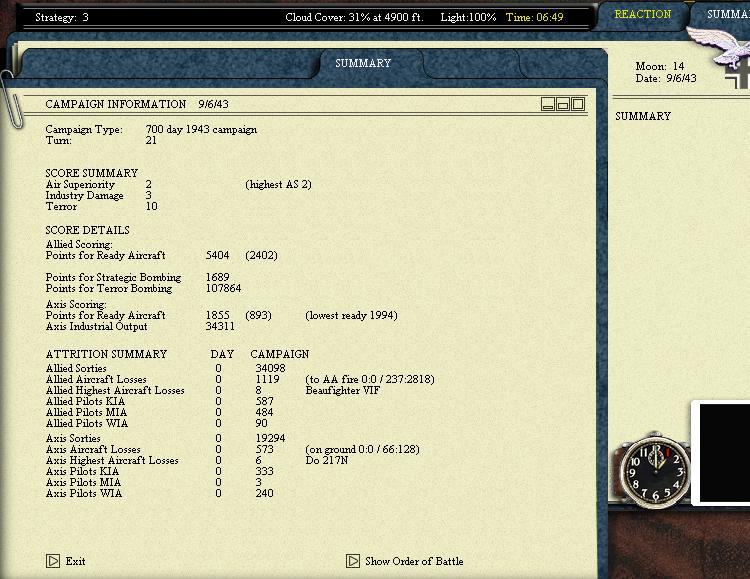Click Cloud Cover: 31% at 4900 ft.

pyautogui.click(x=354, y=17)
